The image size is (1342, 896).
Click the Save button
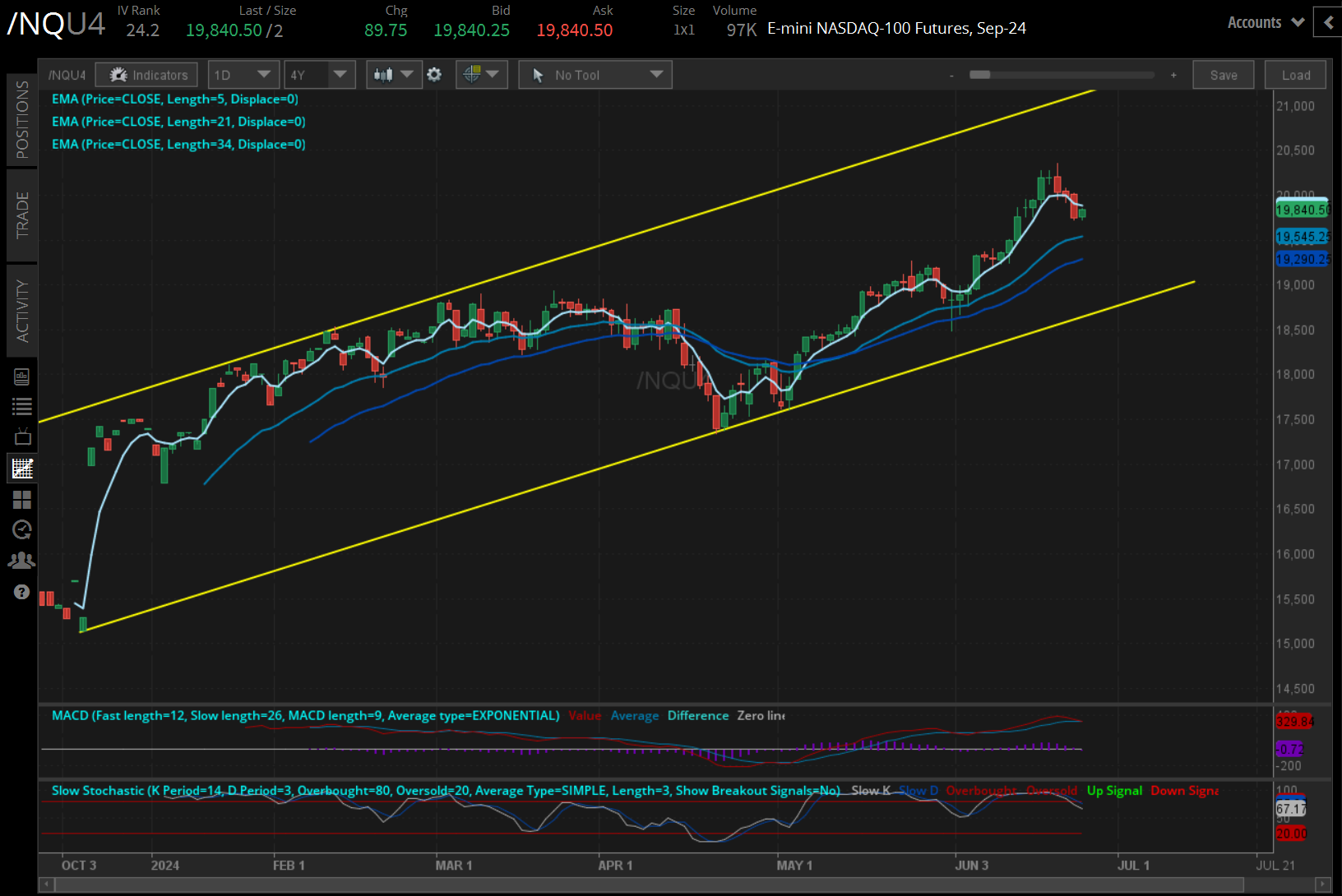click(x=1224, y=75)
